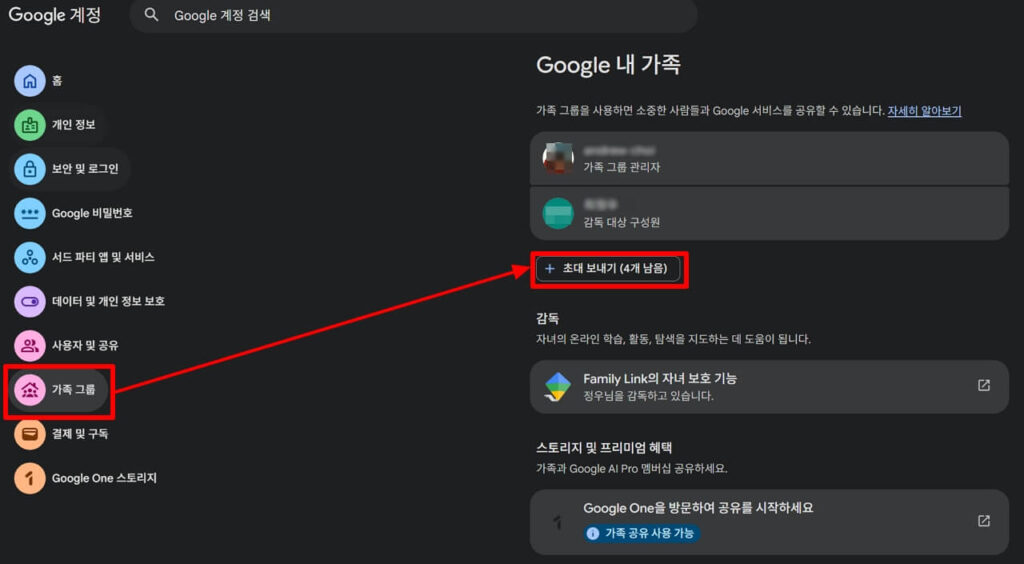Open the 가족 그룹 관리자 member row

pos(769,159)
